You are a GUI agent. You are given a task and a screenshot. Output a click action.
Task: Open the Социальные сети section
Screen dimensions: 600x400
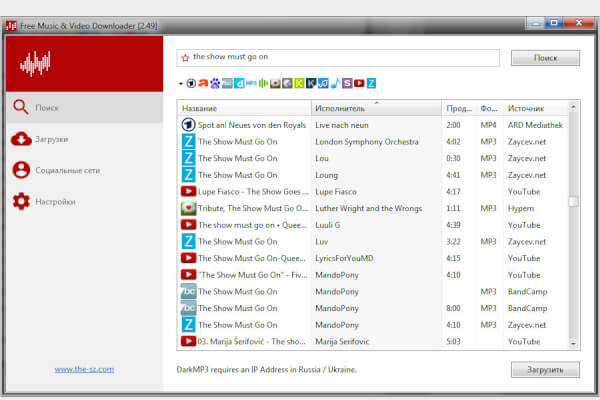pyautogui.click(x=85, y=170)
